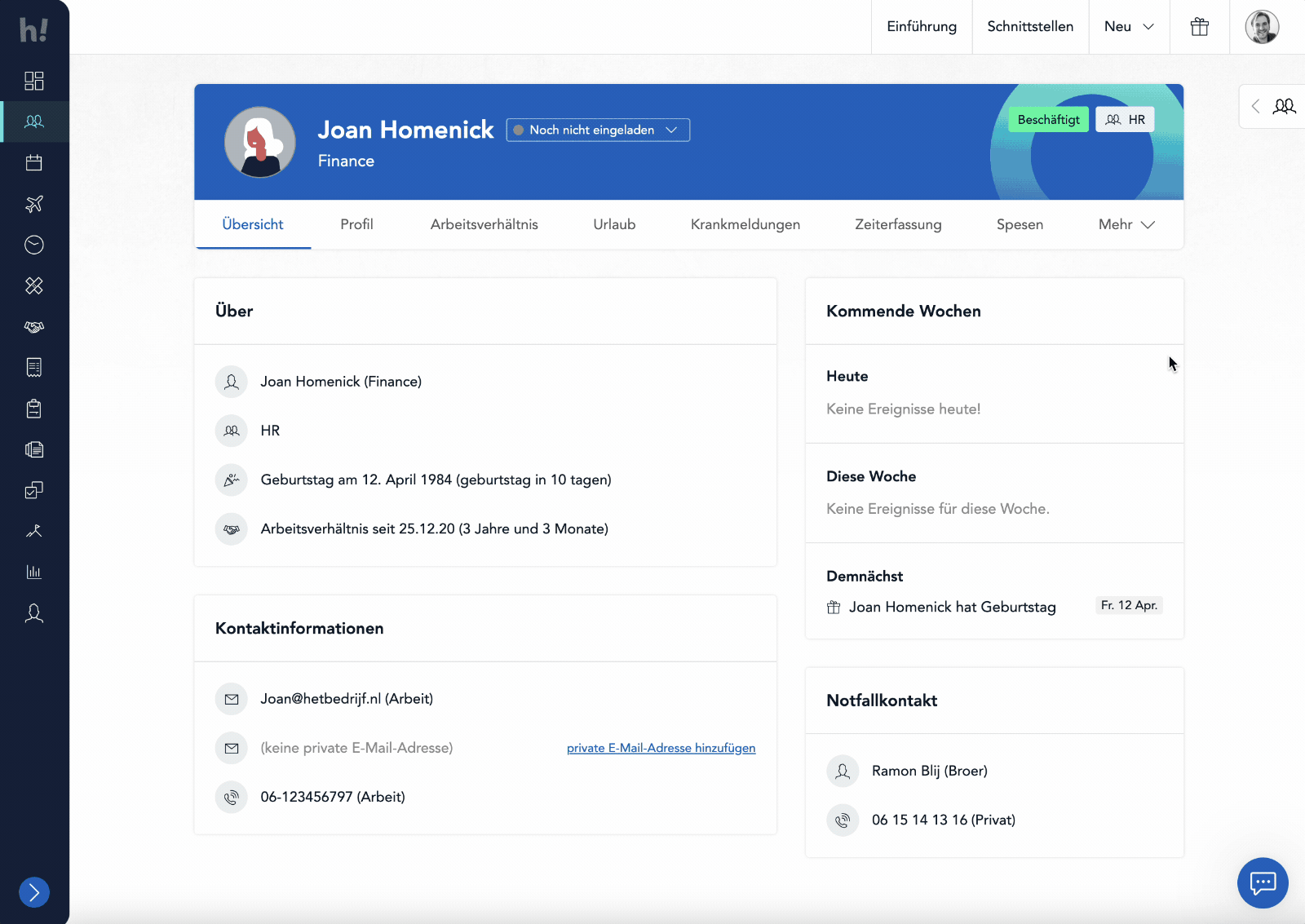Image resolution: width=1305 pixels, height=924 pixels.
Task: Open the handshake contracts icon in sidebar
Action: pos(34,327)
